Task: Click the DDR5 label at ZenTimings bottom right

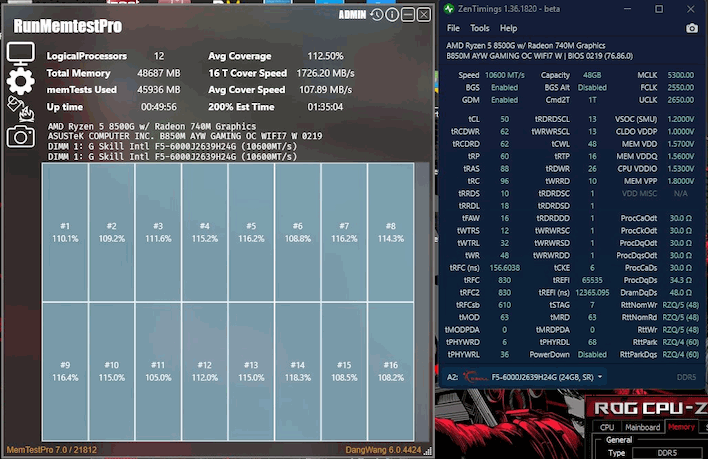Action: [x=686, y=377]
